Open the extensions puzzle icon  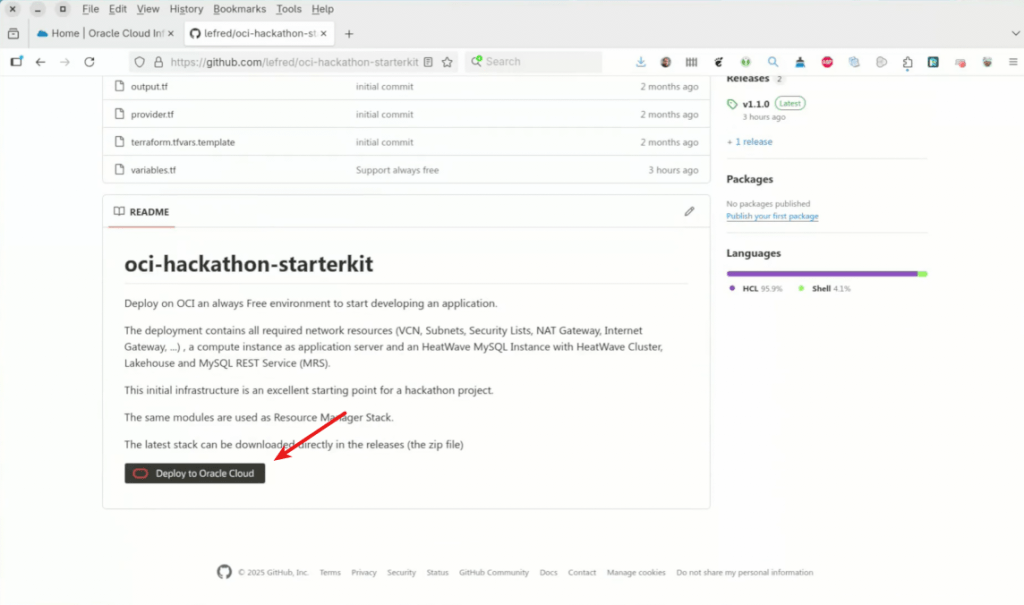point(908,62)
